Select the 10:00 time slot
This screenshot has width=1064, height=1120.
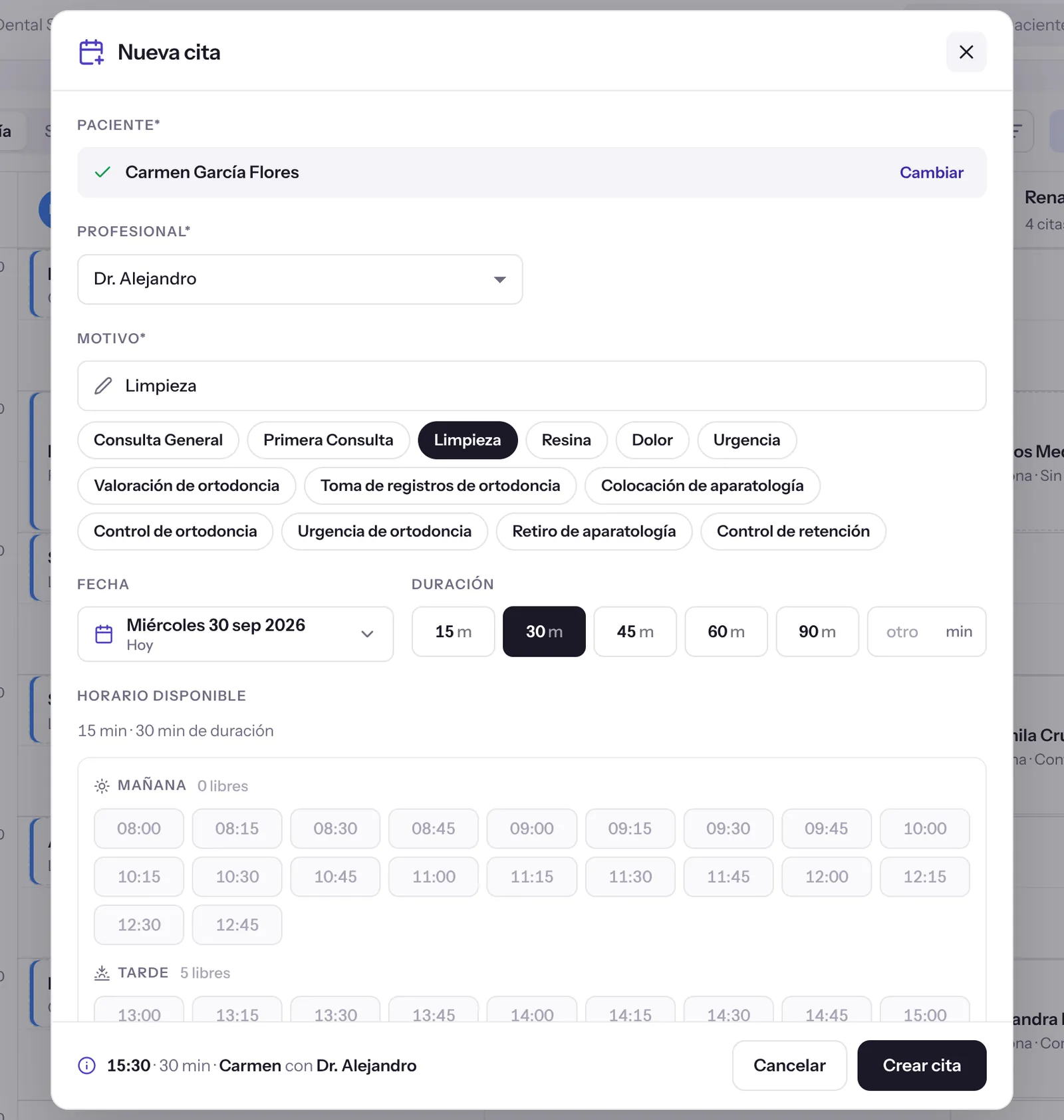925,829
